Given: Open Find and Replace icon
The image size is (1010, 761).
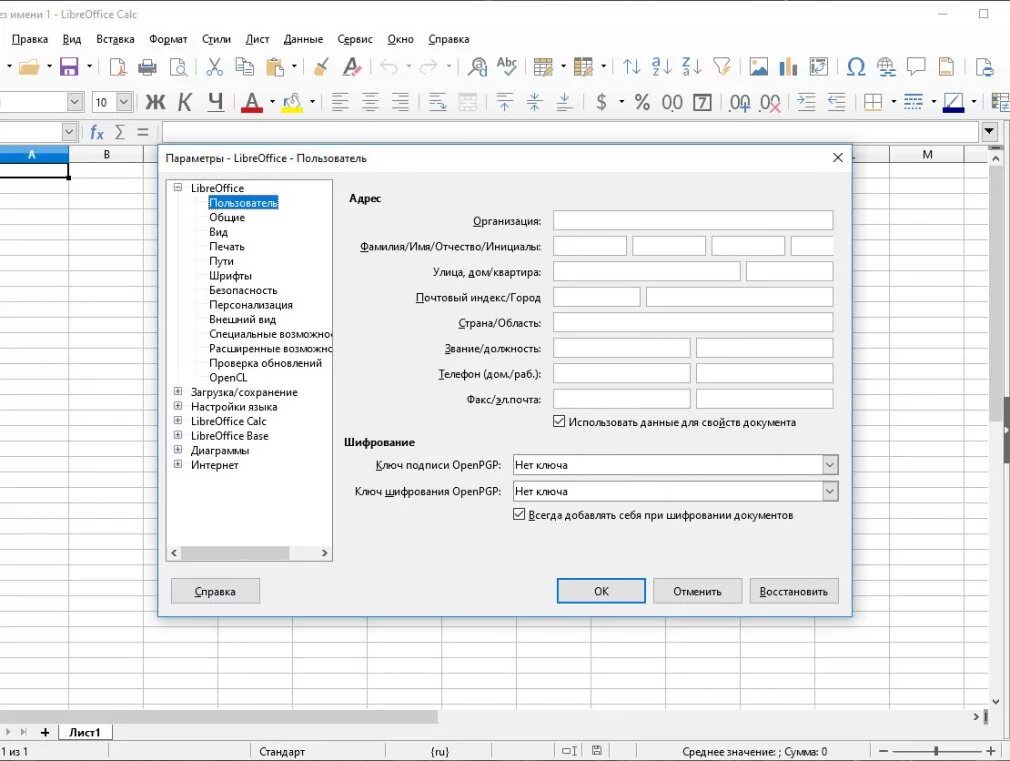Looking at the screenshot, I should pyautogui.click(x=477, y=66).
